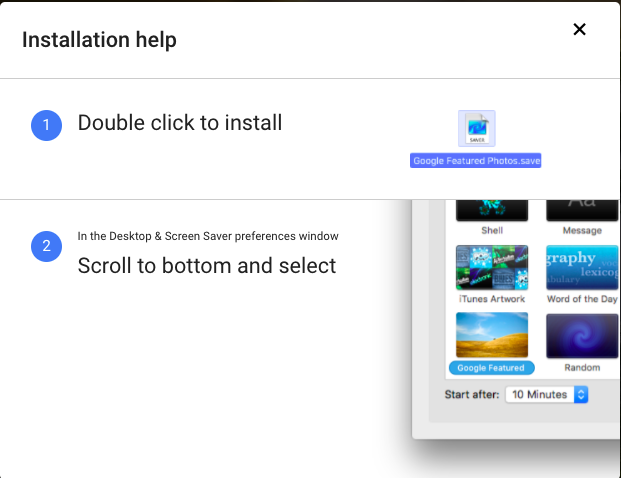
Task: Select the Shell screen saver thumbnail
Action: [491, 210]
